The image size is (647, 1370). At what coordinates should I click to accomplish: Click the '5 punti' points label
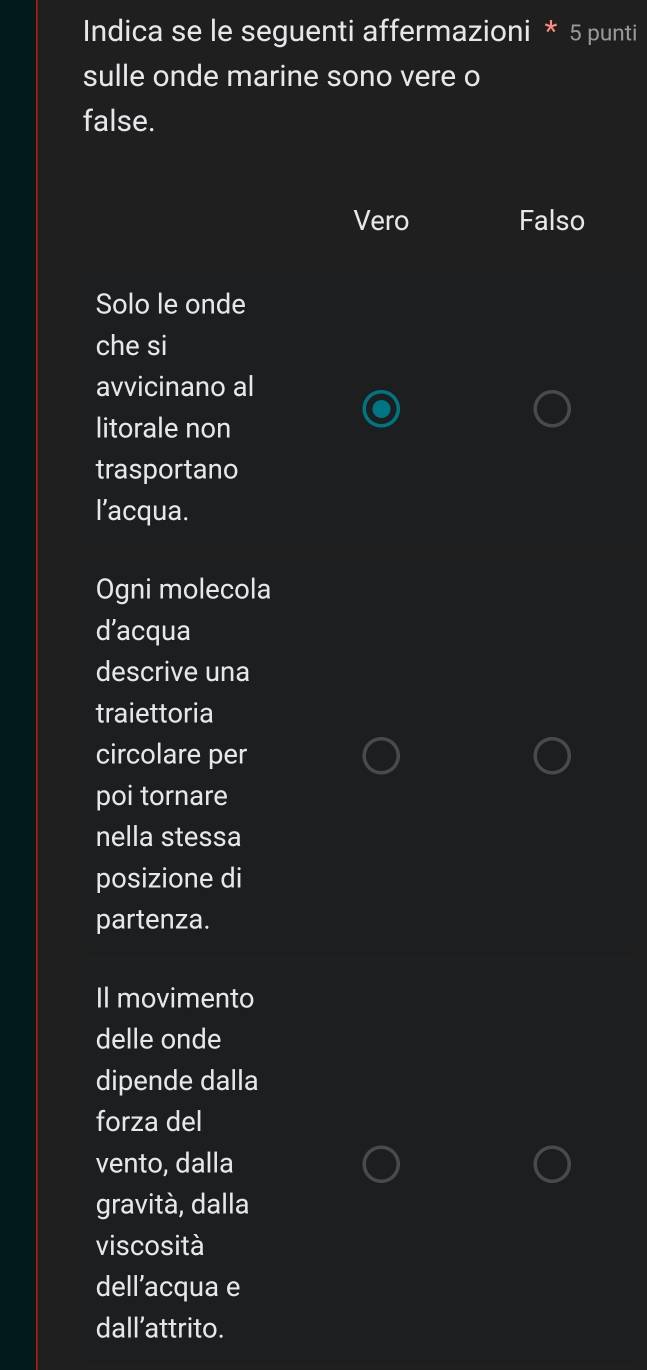click(603, 33)
